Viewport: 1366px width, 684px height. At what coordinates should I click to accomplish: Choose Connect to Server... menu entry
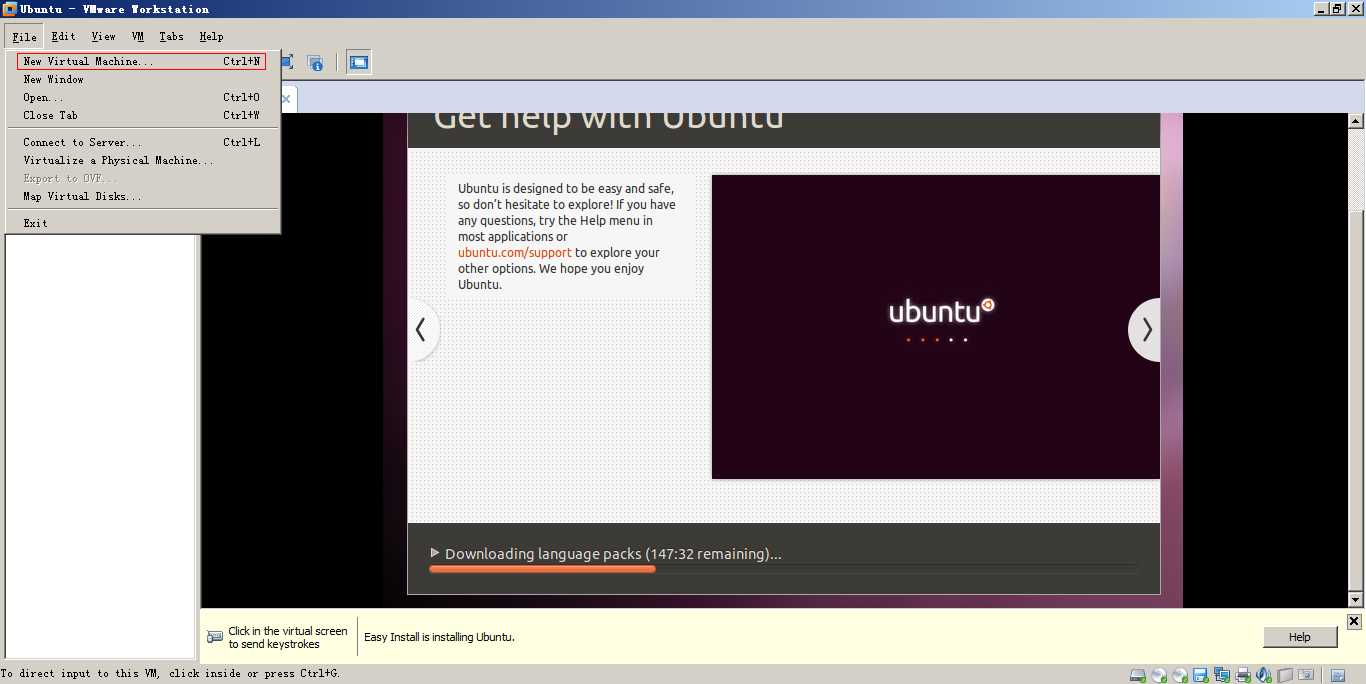(x=141, y=142)
